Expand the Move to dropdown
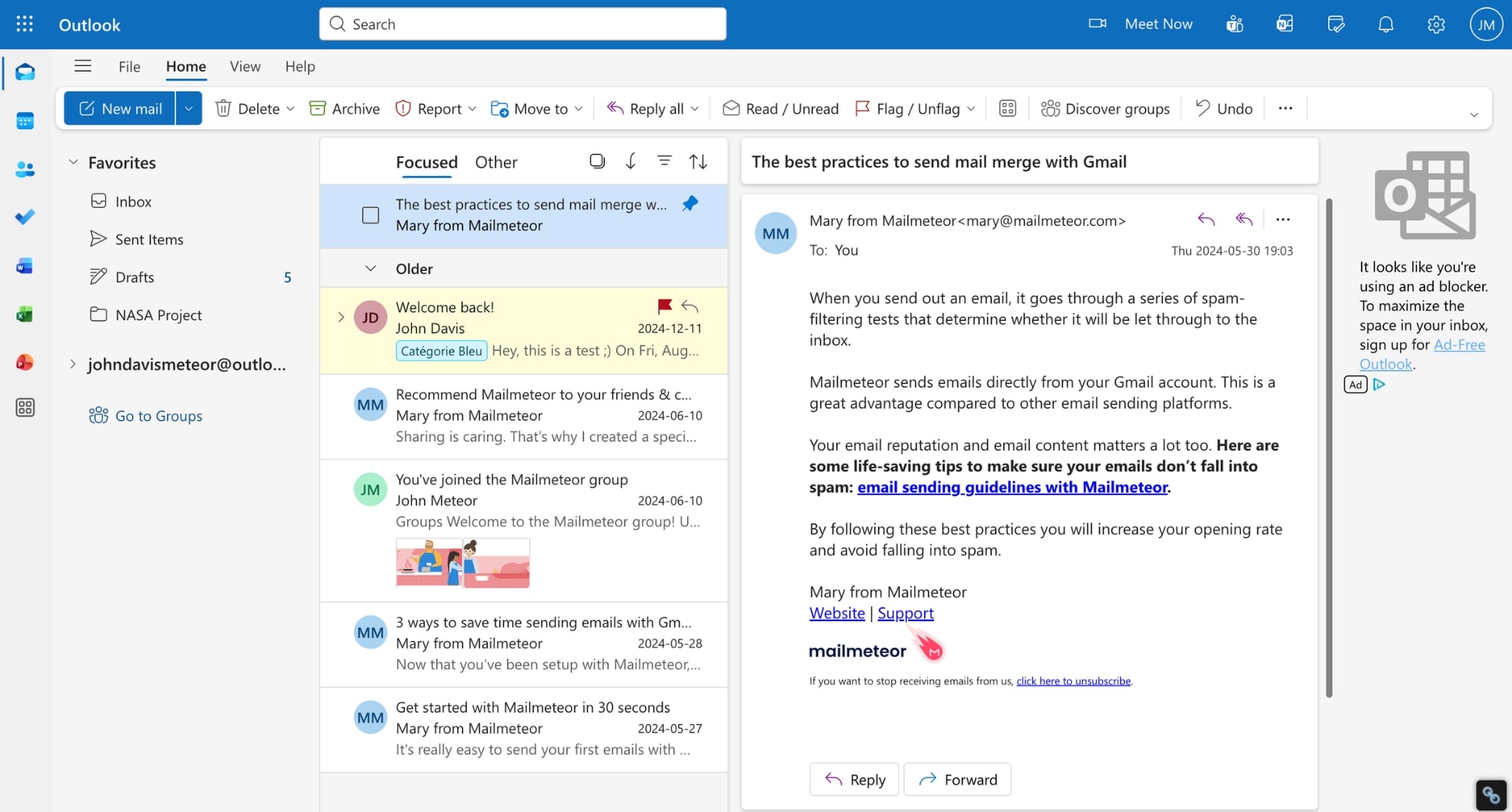The image size is (1512, 812). point(578,108)
